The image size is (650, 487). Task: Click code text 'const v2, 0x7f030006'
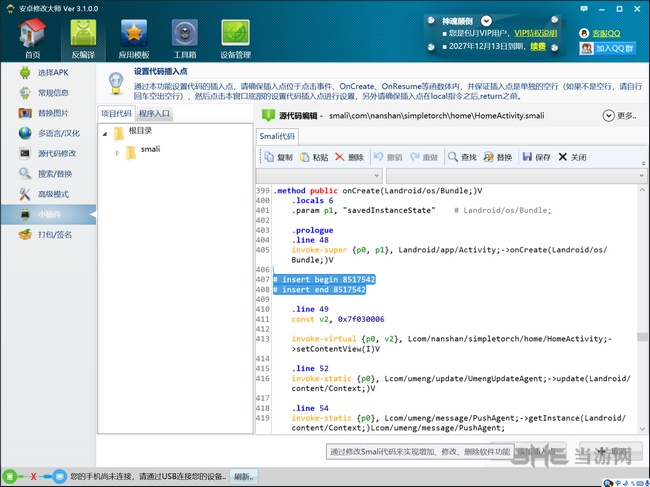338,319
